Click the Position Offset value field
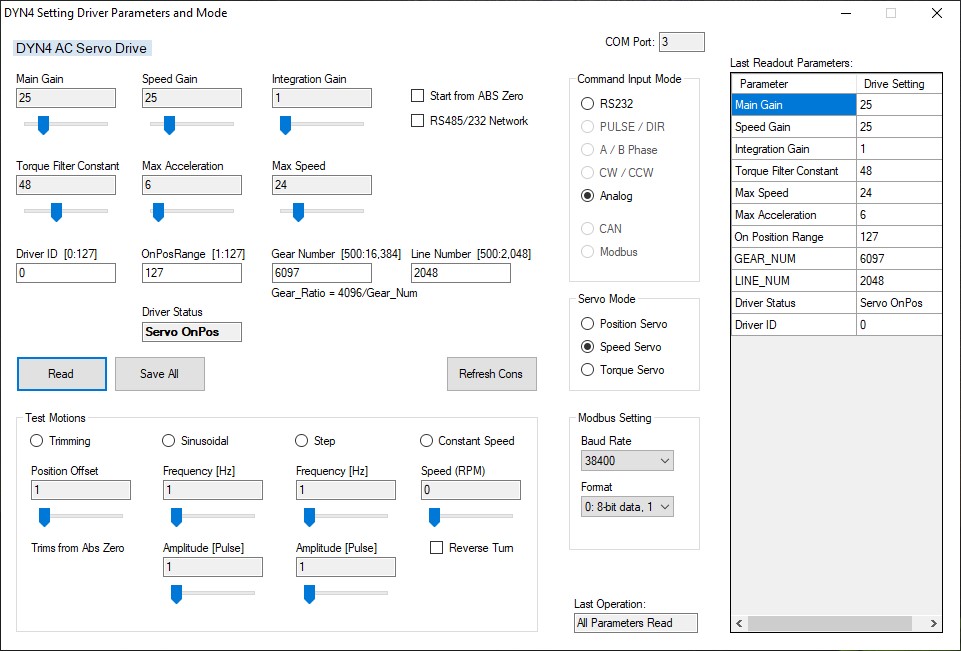The height and width of the screenshot is (651, 961). (x=81, y=490)
